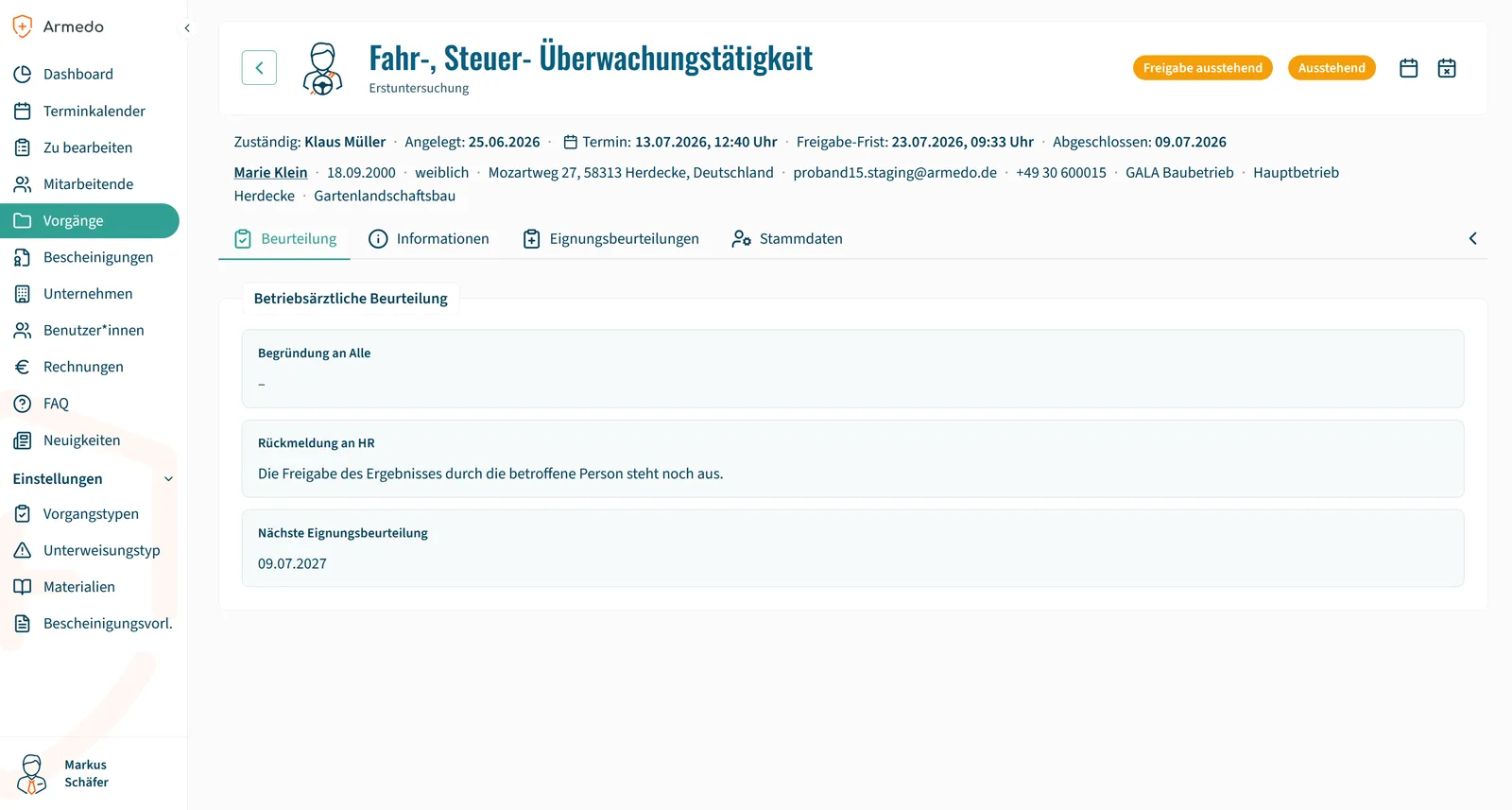The height and width of the screenshot is (810, 1512).
Task: Open the Stammdaten tab
Action: click(x=787, y=239)
